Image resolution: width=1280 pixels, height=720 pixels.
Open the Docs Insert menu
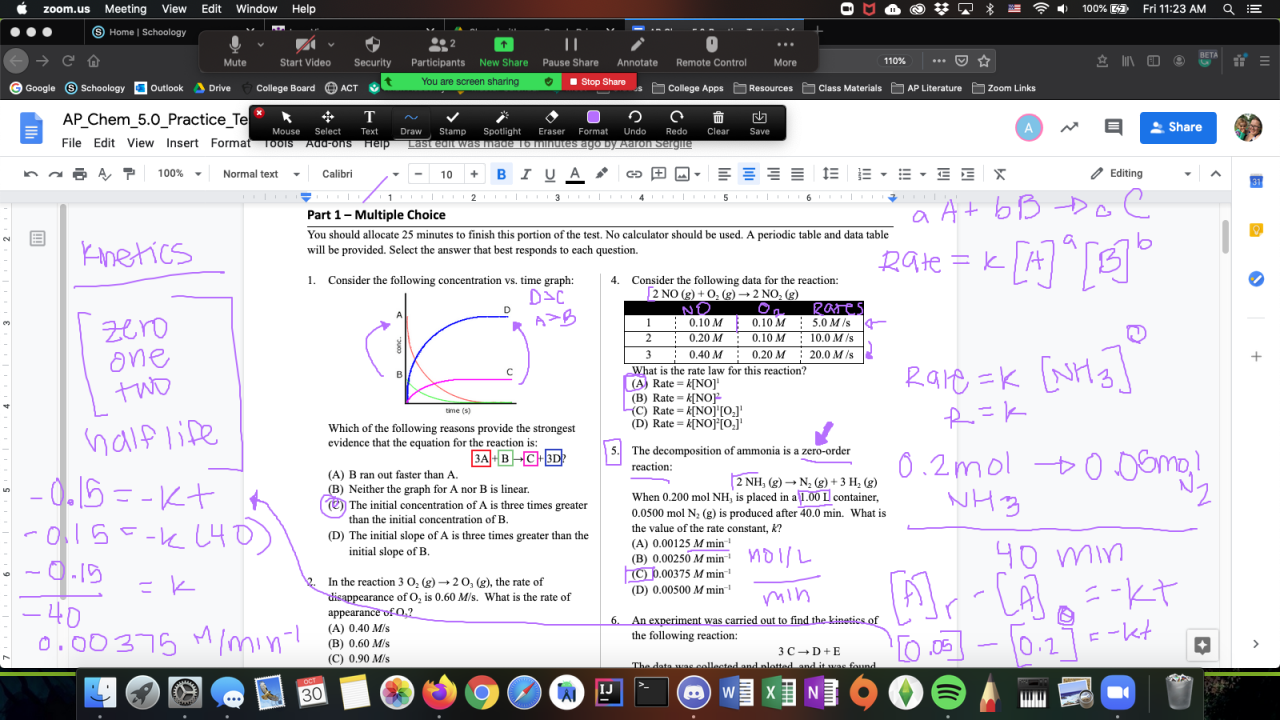click(x=182, y=143)
